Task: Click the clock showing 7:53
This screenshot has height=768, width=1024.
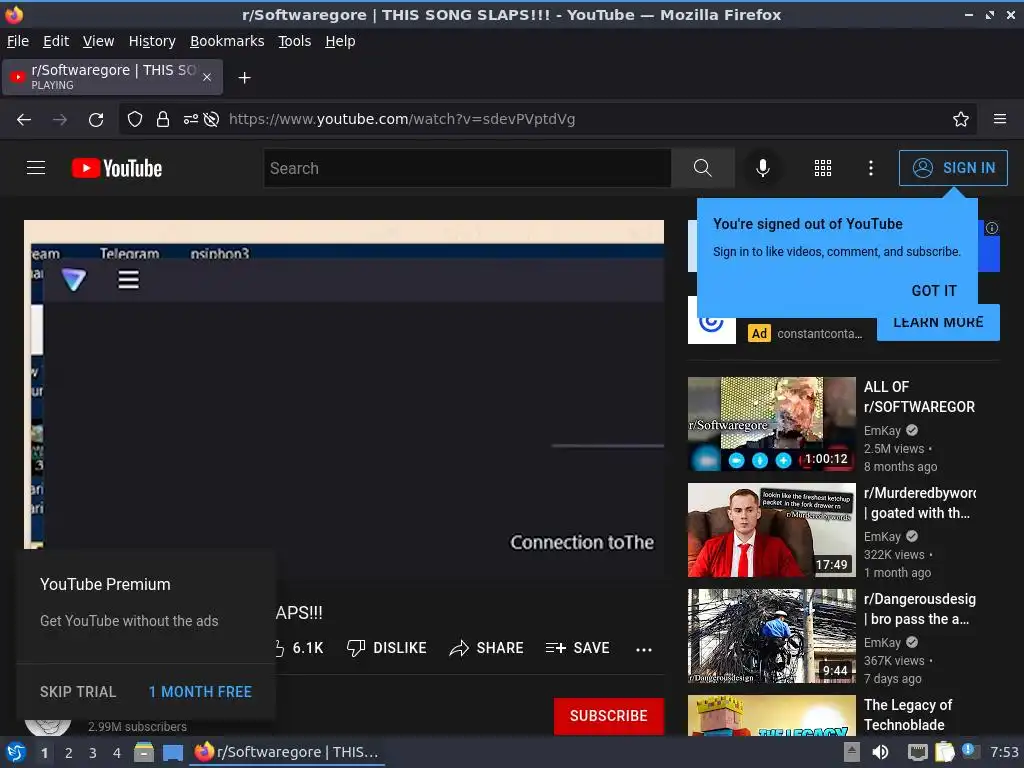Action: point(1004,752)
